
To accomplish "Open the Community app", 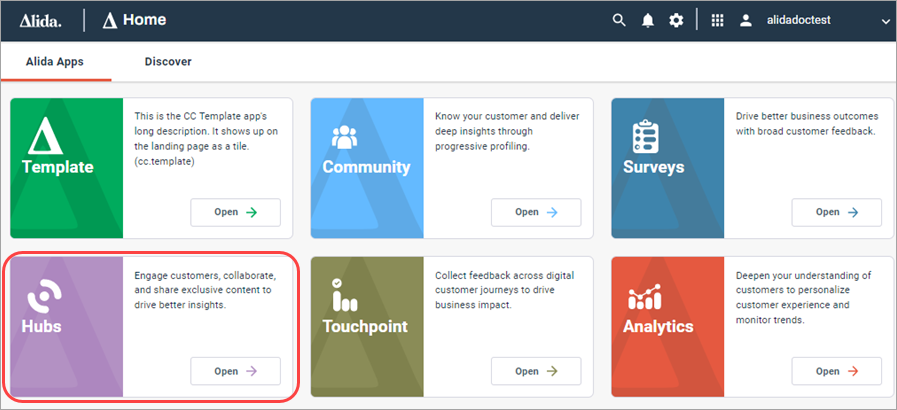I will 536,212.
